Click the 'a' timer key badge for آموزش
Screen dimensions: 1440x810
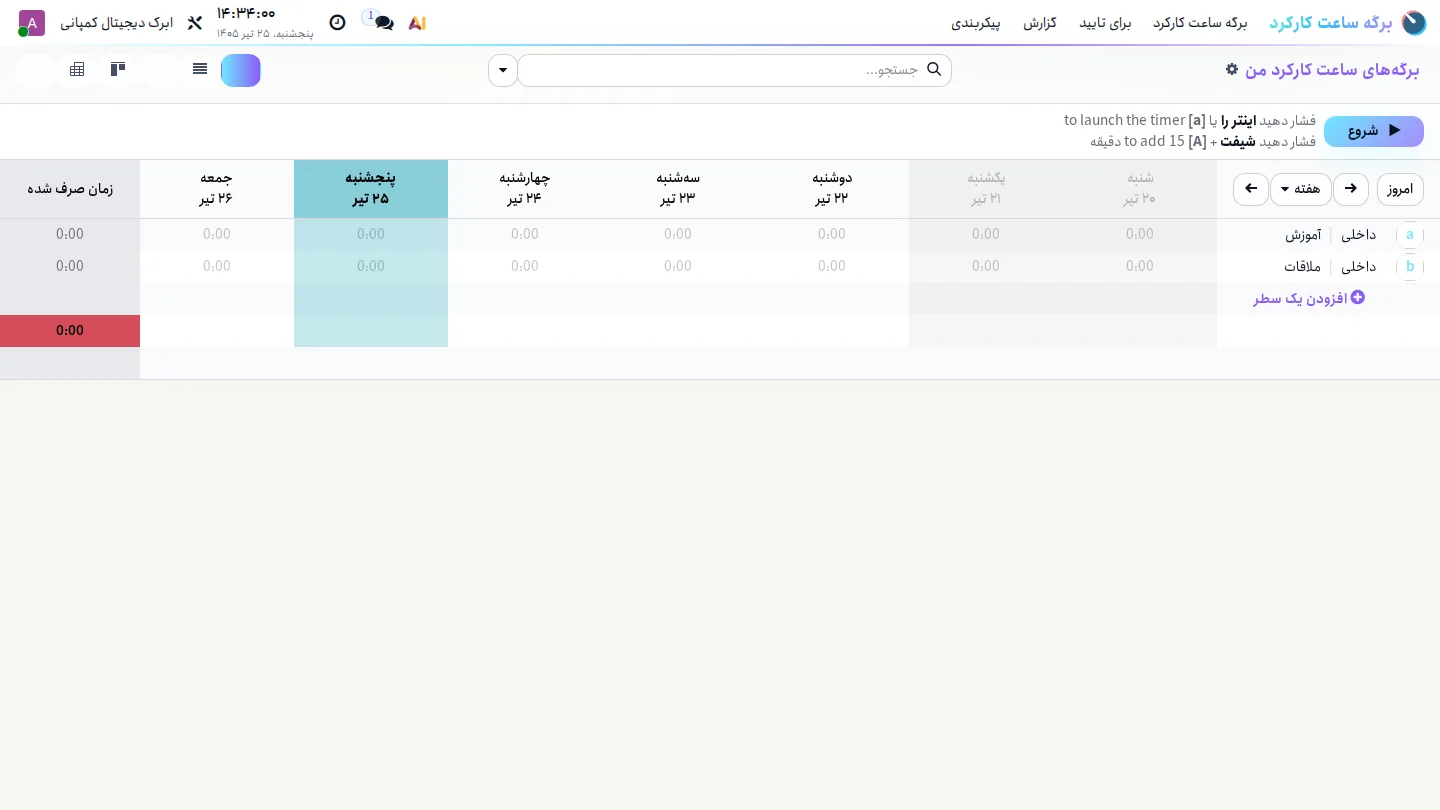tap(1410, 235)
